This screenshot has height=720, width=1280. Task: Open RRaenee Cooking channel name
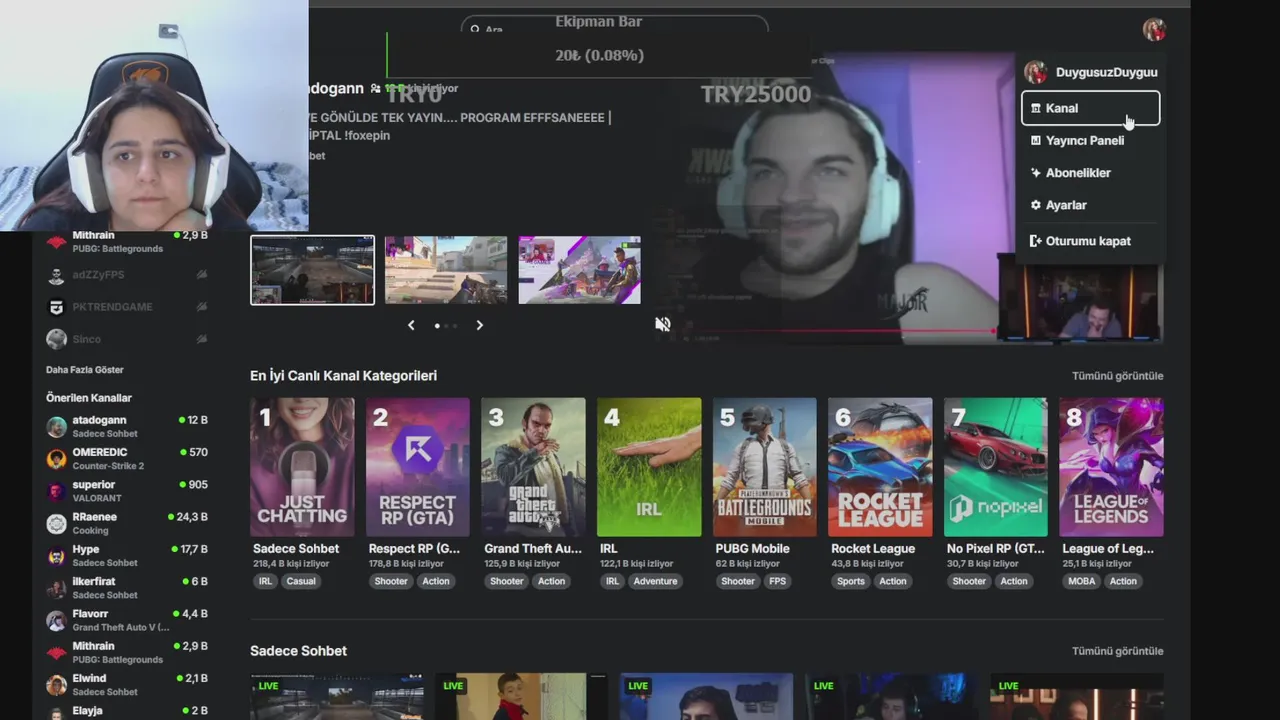pyautogui.click(x=95, y=517)
